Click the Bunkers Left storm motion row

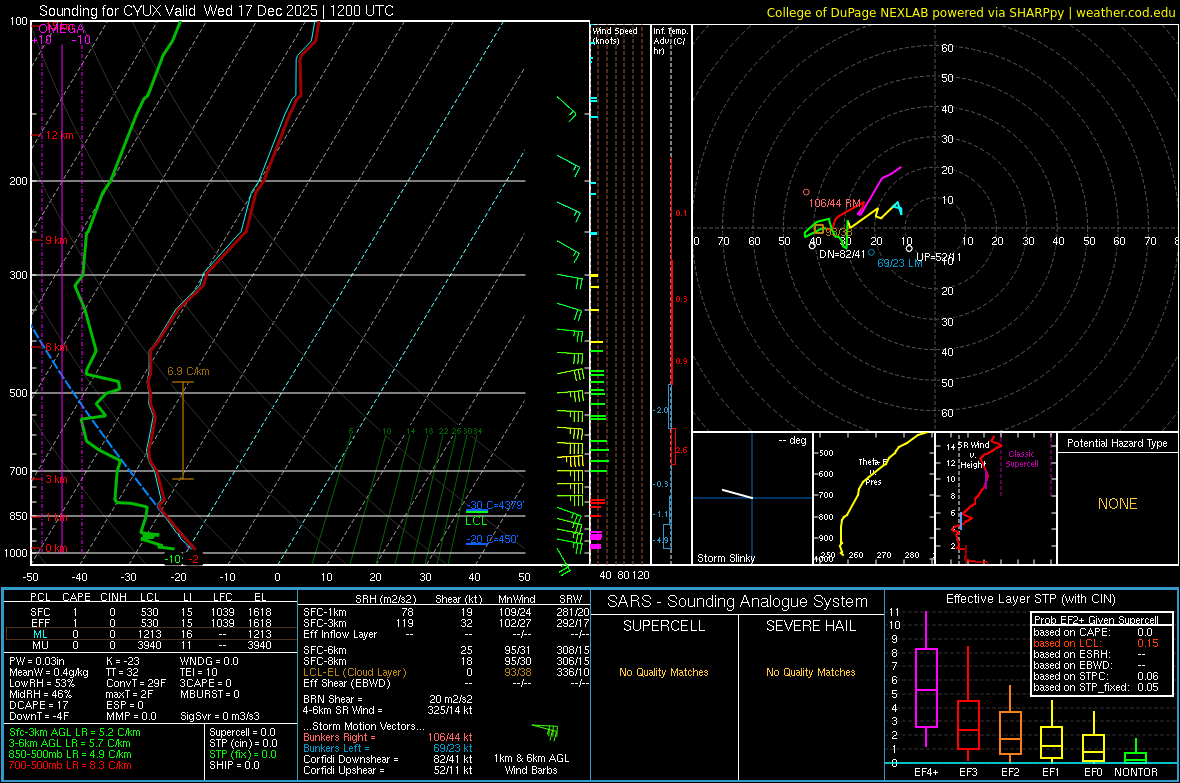tap(388, 748)
